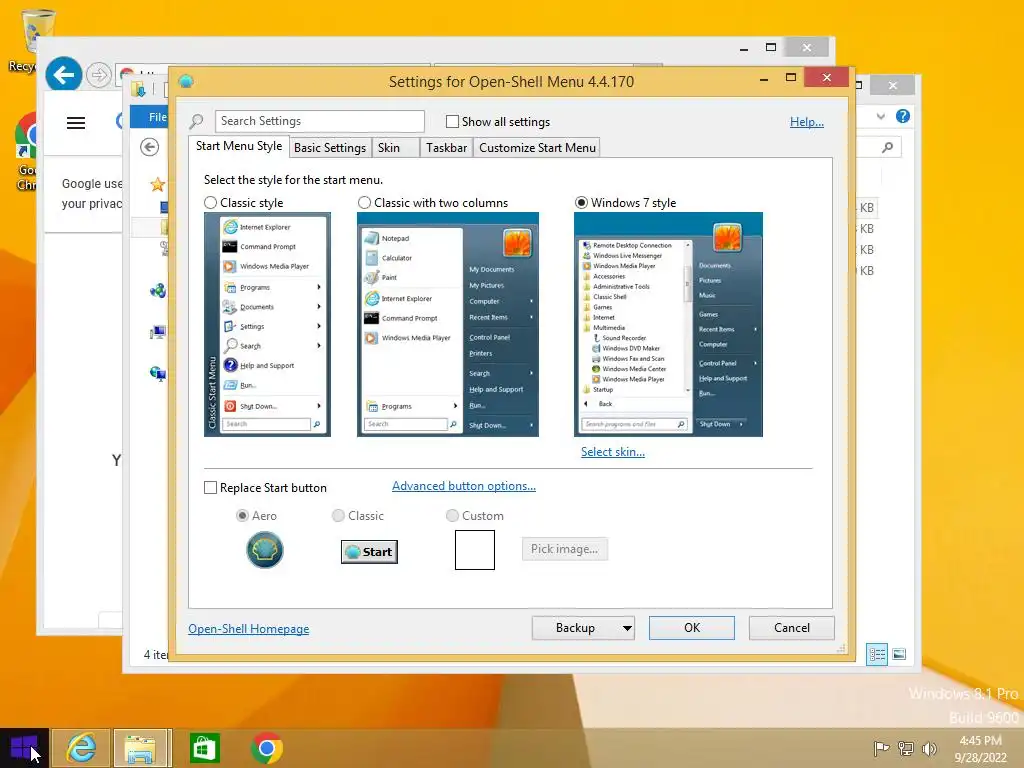
Task: Click the search icon in Explorer window
Action: pos(887,148)
